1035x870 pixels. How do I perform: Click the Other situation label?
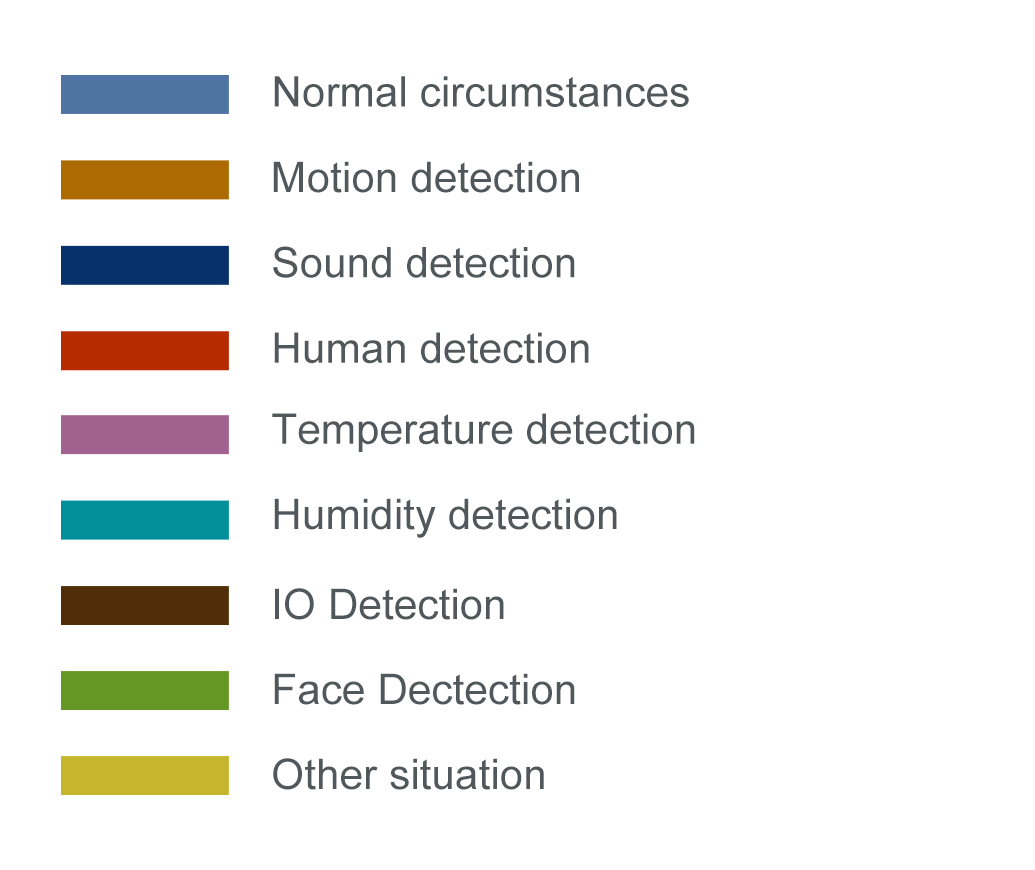click(409, 775)
